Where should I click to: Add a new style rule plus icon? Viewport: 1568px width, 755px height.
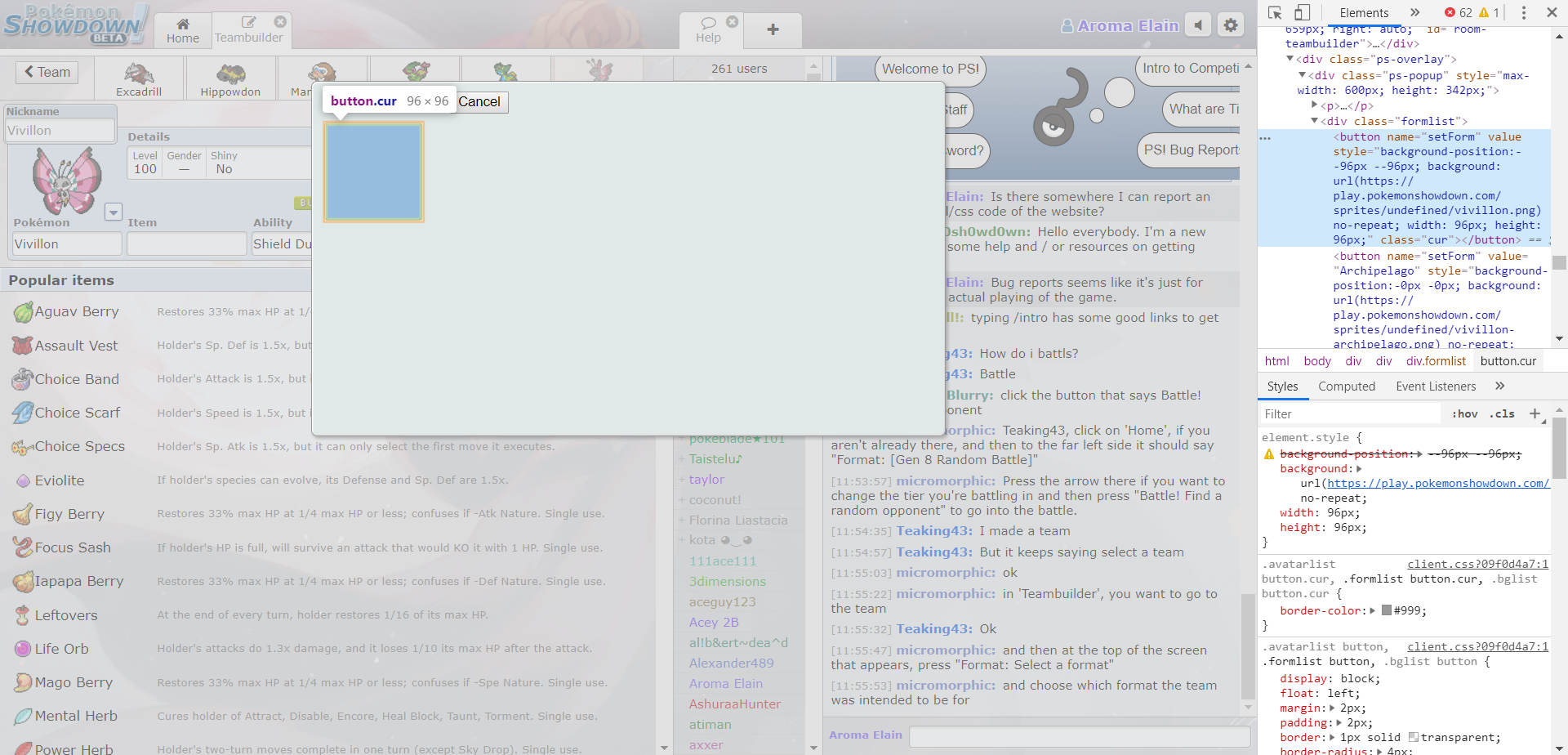1535,414
